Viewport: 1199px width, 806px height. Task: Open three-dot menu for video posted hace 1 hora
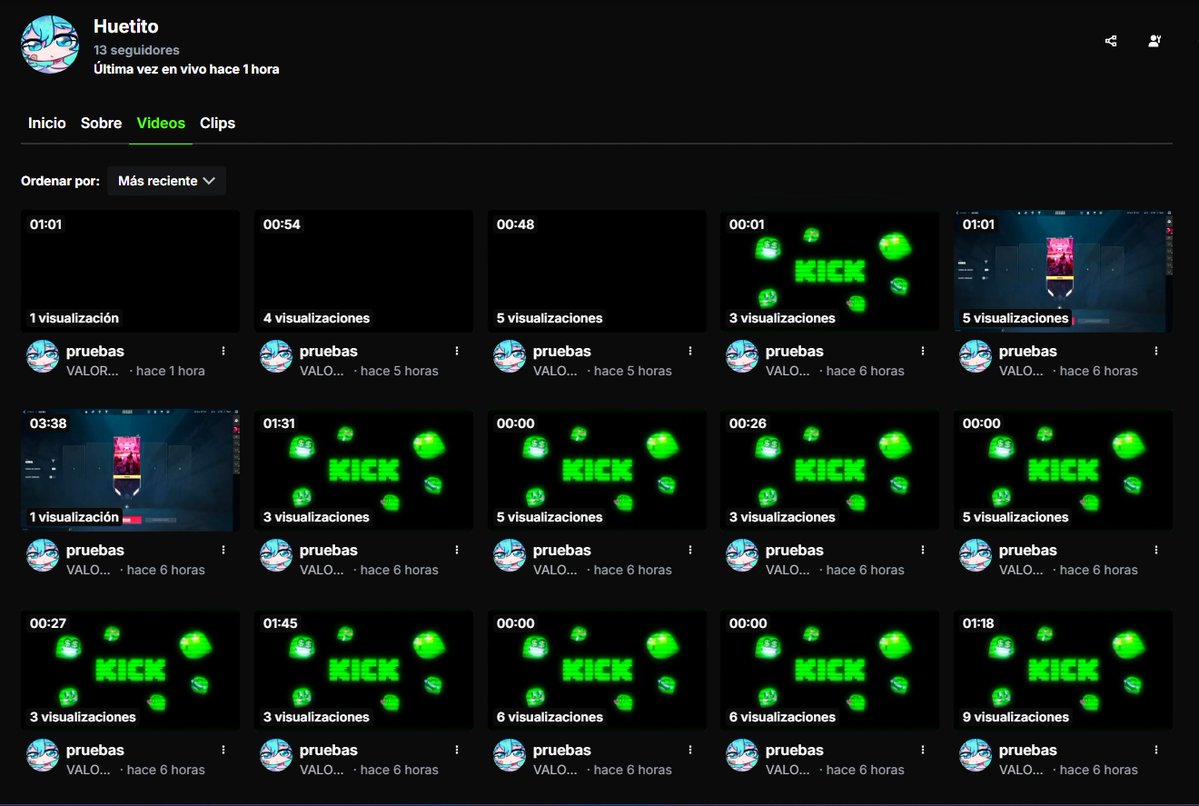click(223, 351)
